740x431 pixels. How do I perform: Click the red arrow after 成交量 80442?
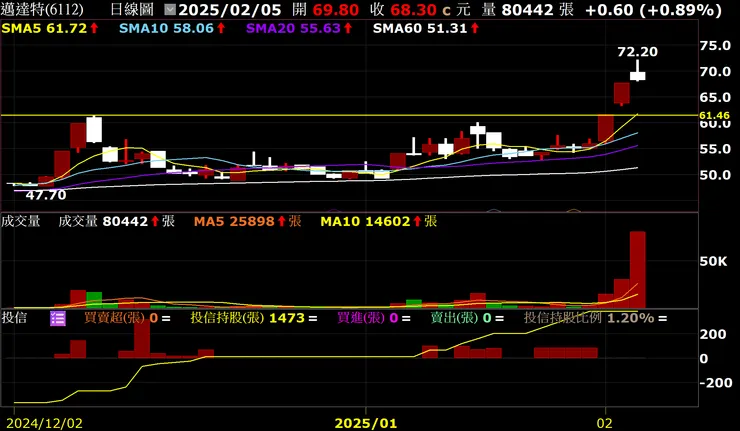(x=155, y=221)
